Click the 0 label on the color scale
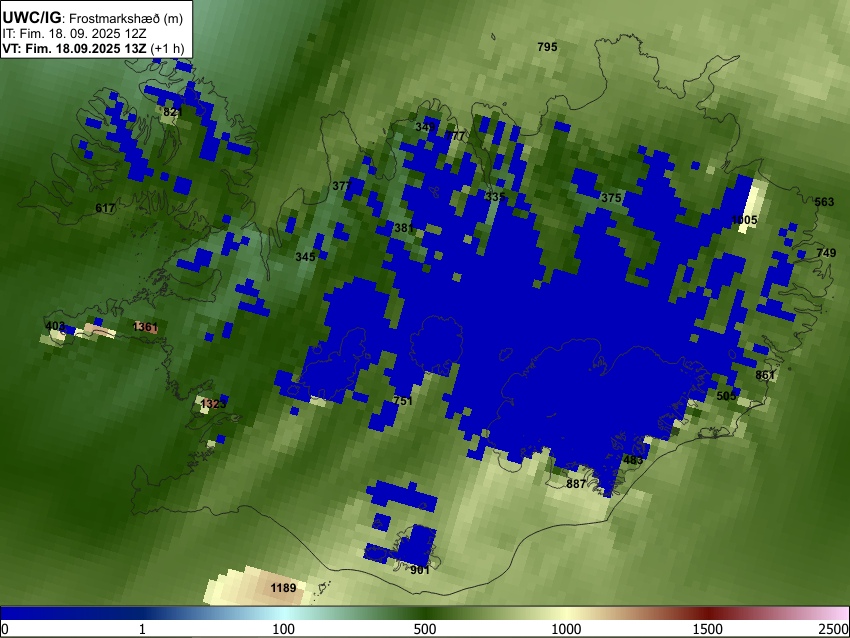Viewport: 850px width, 638px height. click(5, 629)
